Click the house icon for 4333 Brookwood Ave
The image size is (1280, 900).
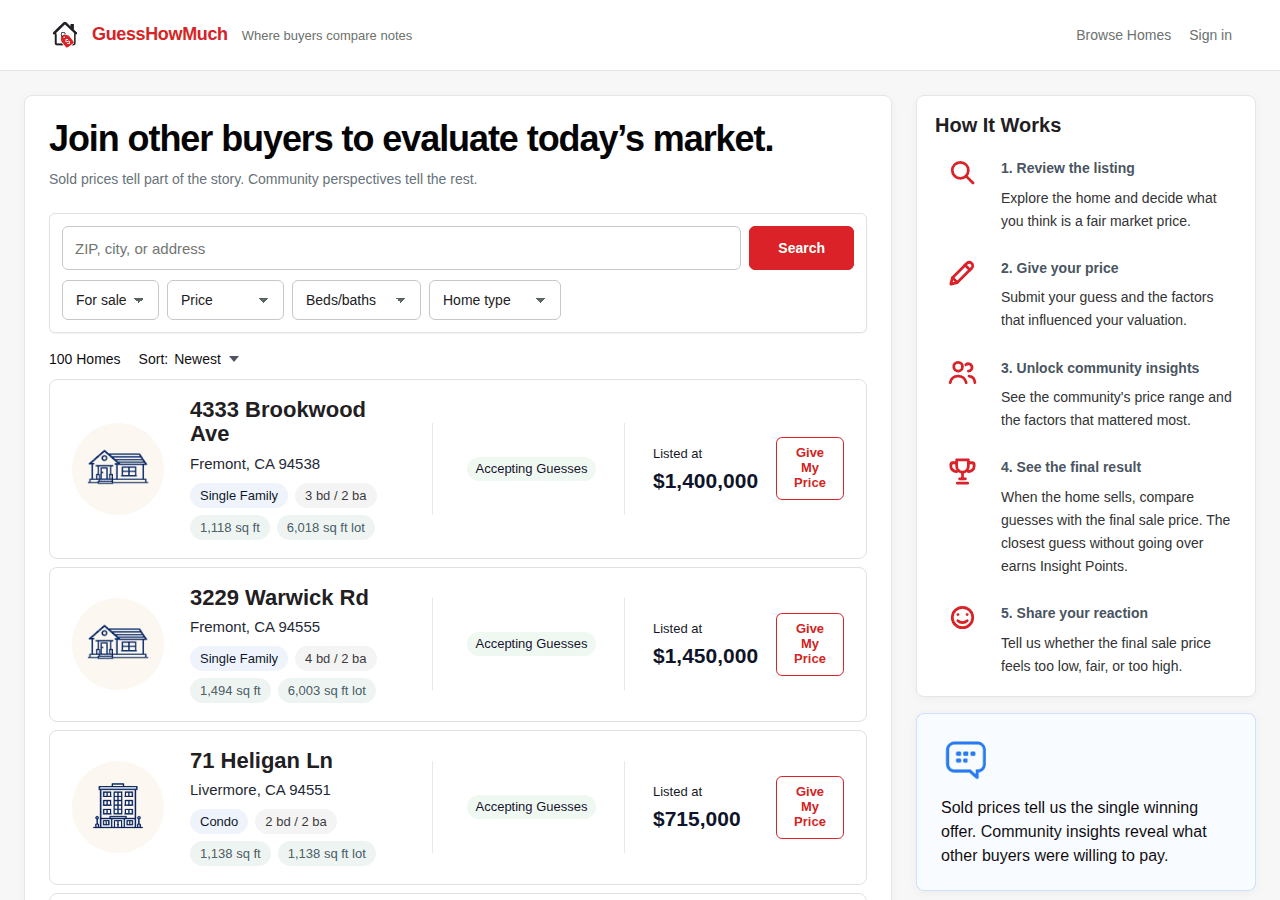[118, 468]
